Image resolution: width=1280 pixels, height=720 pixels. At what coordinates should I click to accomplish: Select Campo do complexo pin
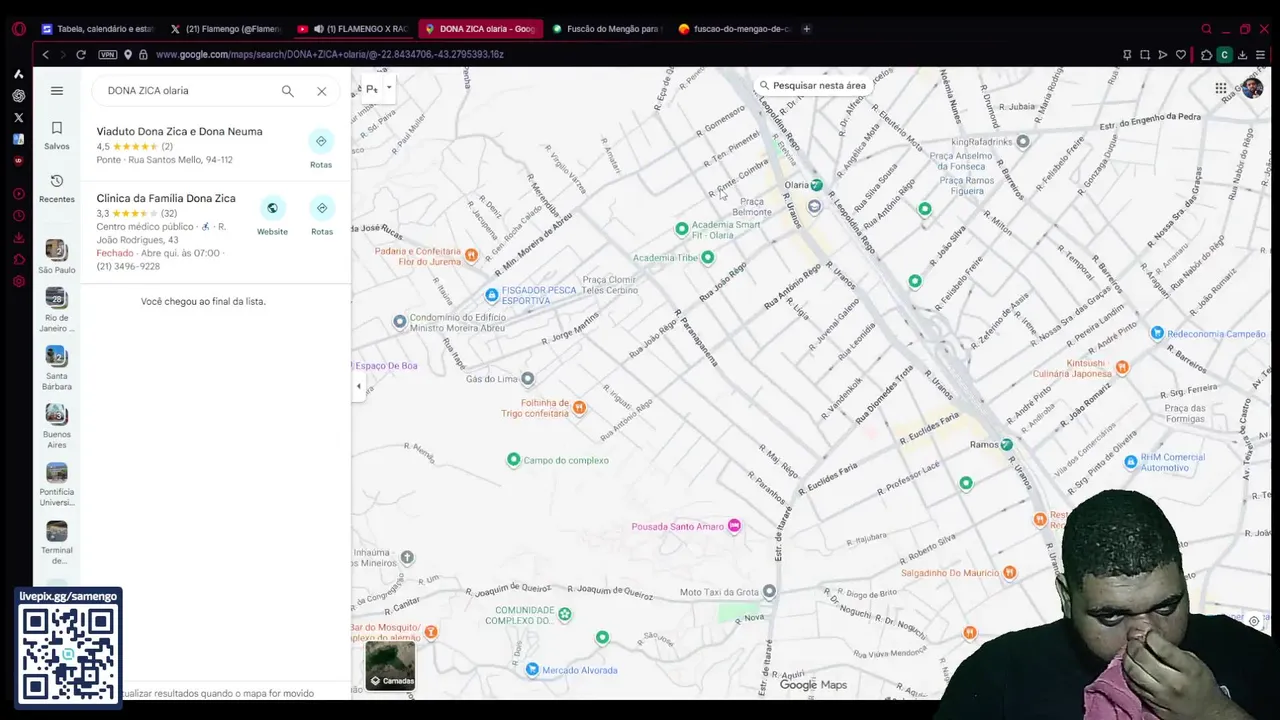(x=514, y=460)
